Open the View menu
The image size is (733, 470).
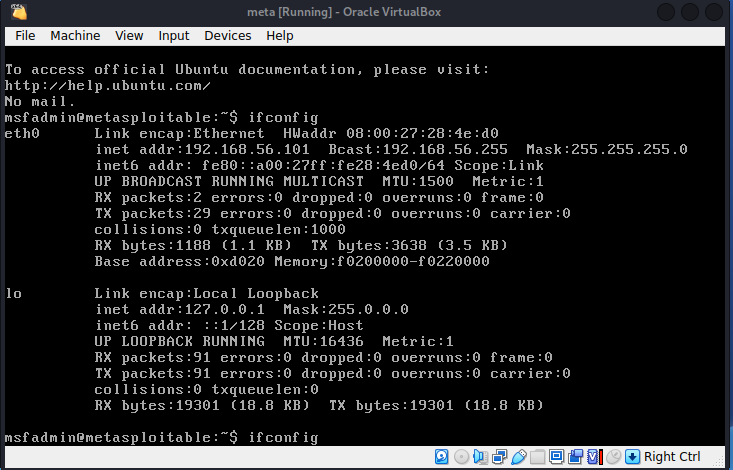[129, 36]
